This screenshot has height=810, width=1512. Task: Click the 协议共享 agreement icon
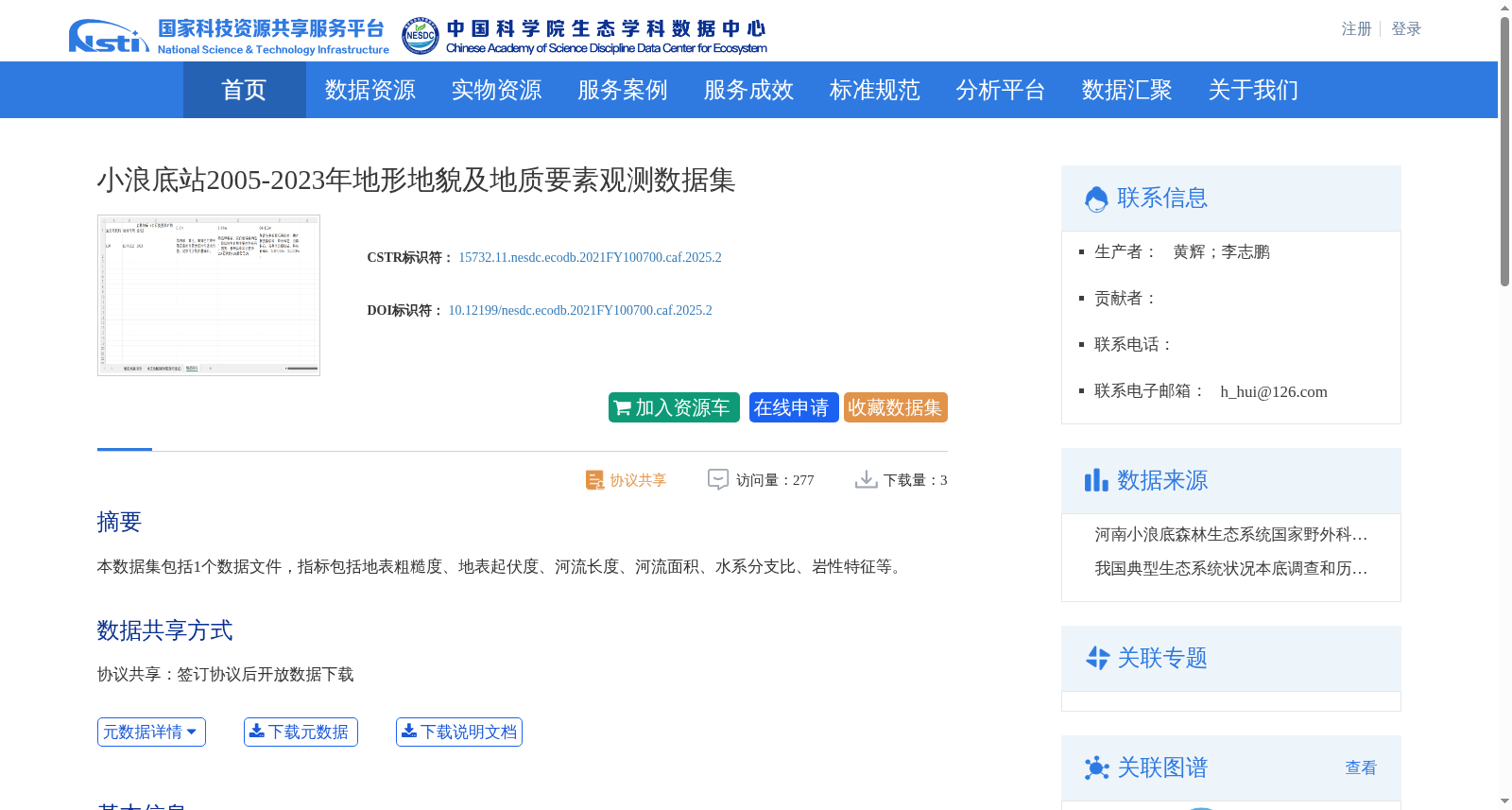[x=594, y=480]
